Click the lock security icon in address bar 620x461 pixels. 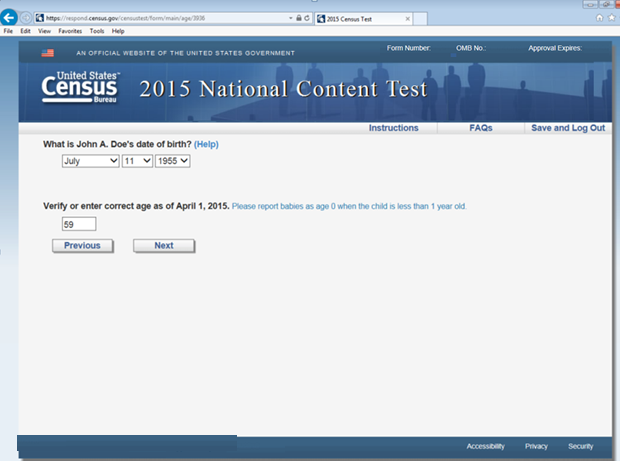[299, 18]
